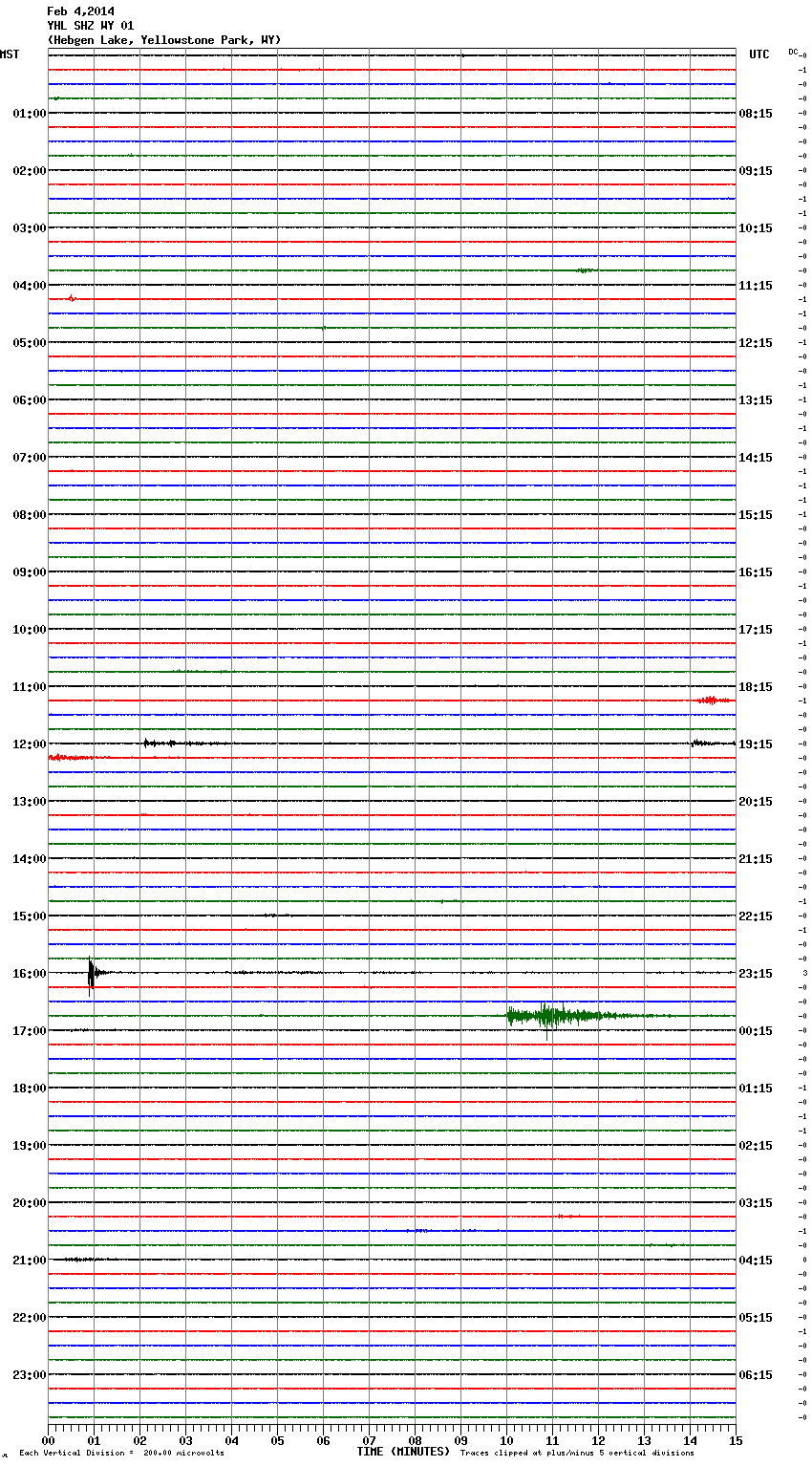Click the '09:00' MST hour label
Viewport: 812px width, 1466px height.
pyautogui.click(x=29, y=572)
